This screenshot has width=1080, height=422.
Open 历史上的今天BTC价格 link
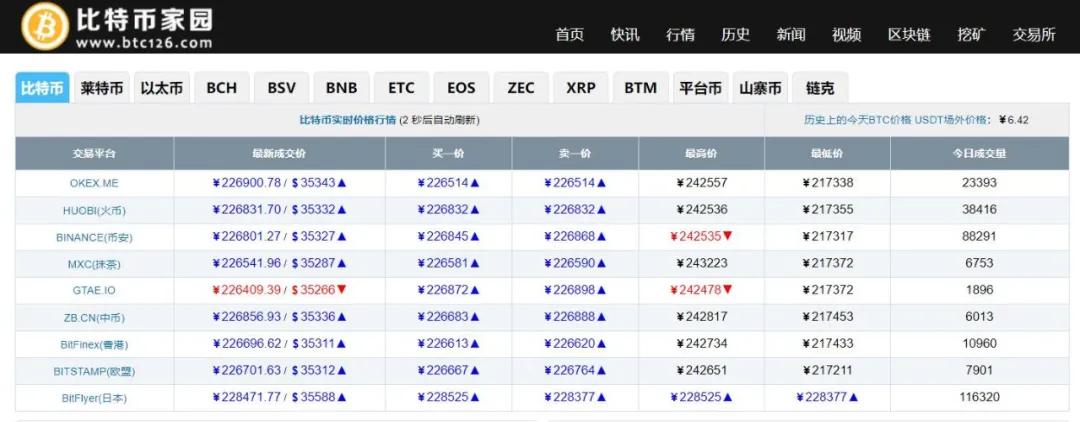(857, 120)
